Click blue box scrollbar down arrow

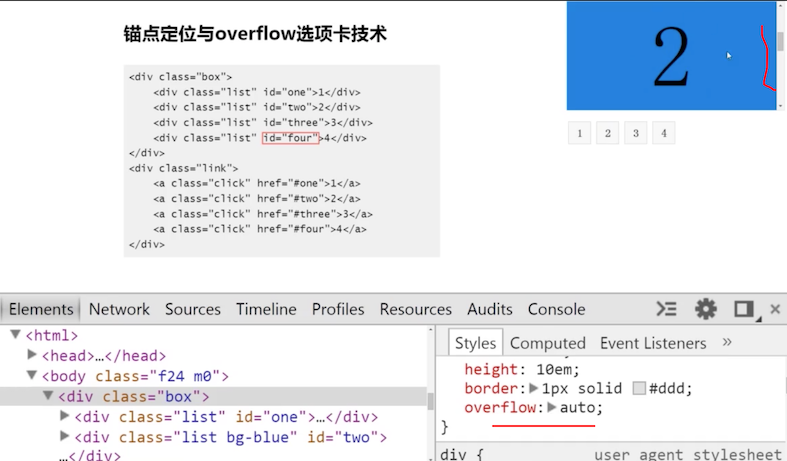coord(780,106)
